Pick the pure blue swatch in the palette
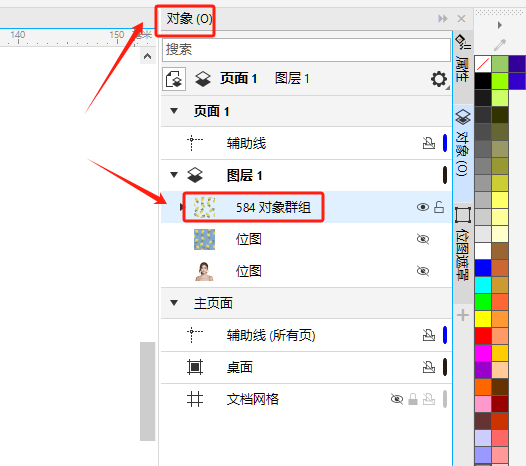Image resolution: width=526 pixels, height=466 pixels. pyautogui.click(x=483, y=268)
